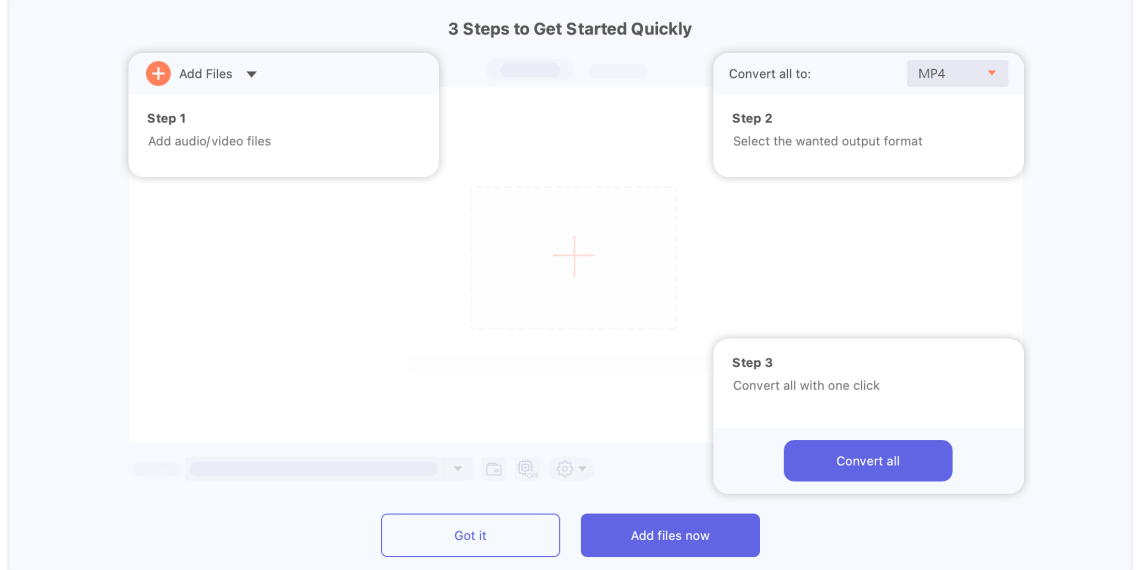Viewport: 1140px width, 570px height.
Task: Click the Step 3 description text
Action: click(806, 385)
